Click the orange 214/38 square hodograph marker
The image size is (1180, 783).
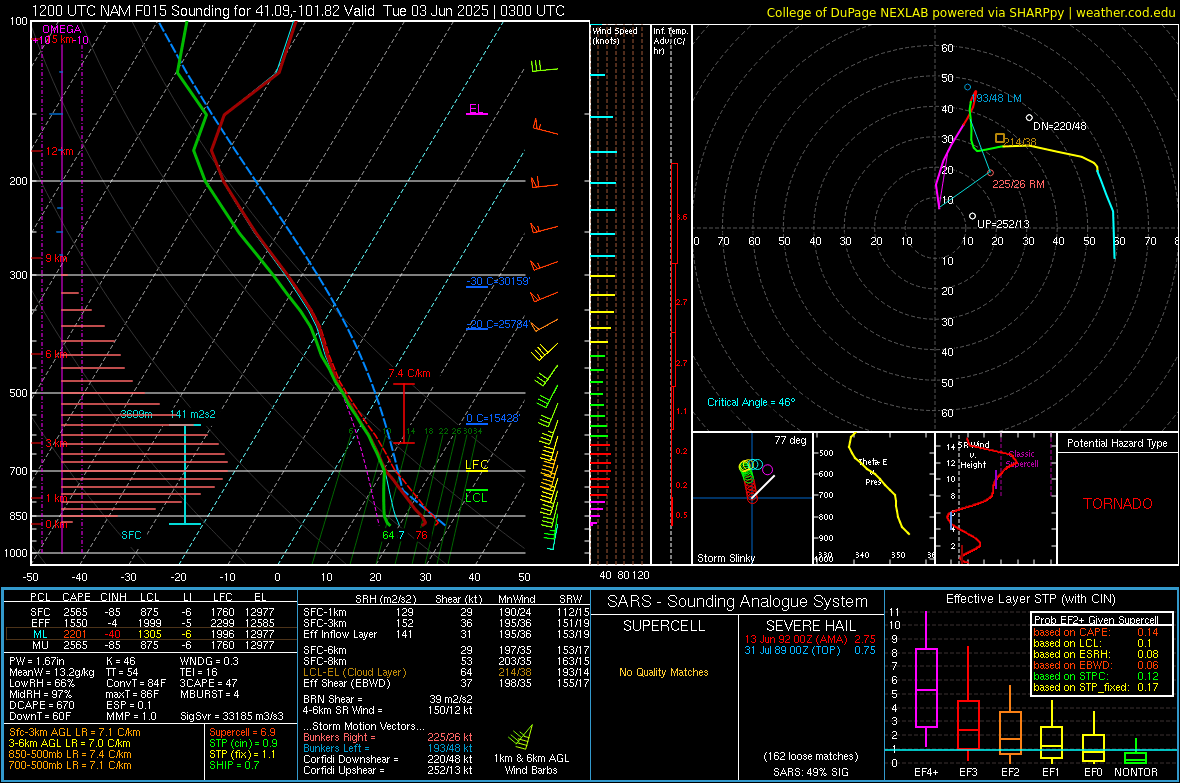point(999,138)
